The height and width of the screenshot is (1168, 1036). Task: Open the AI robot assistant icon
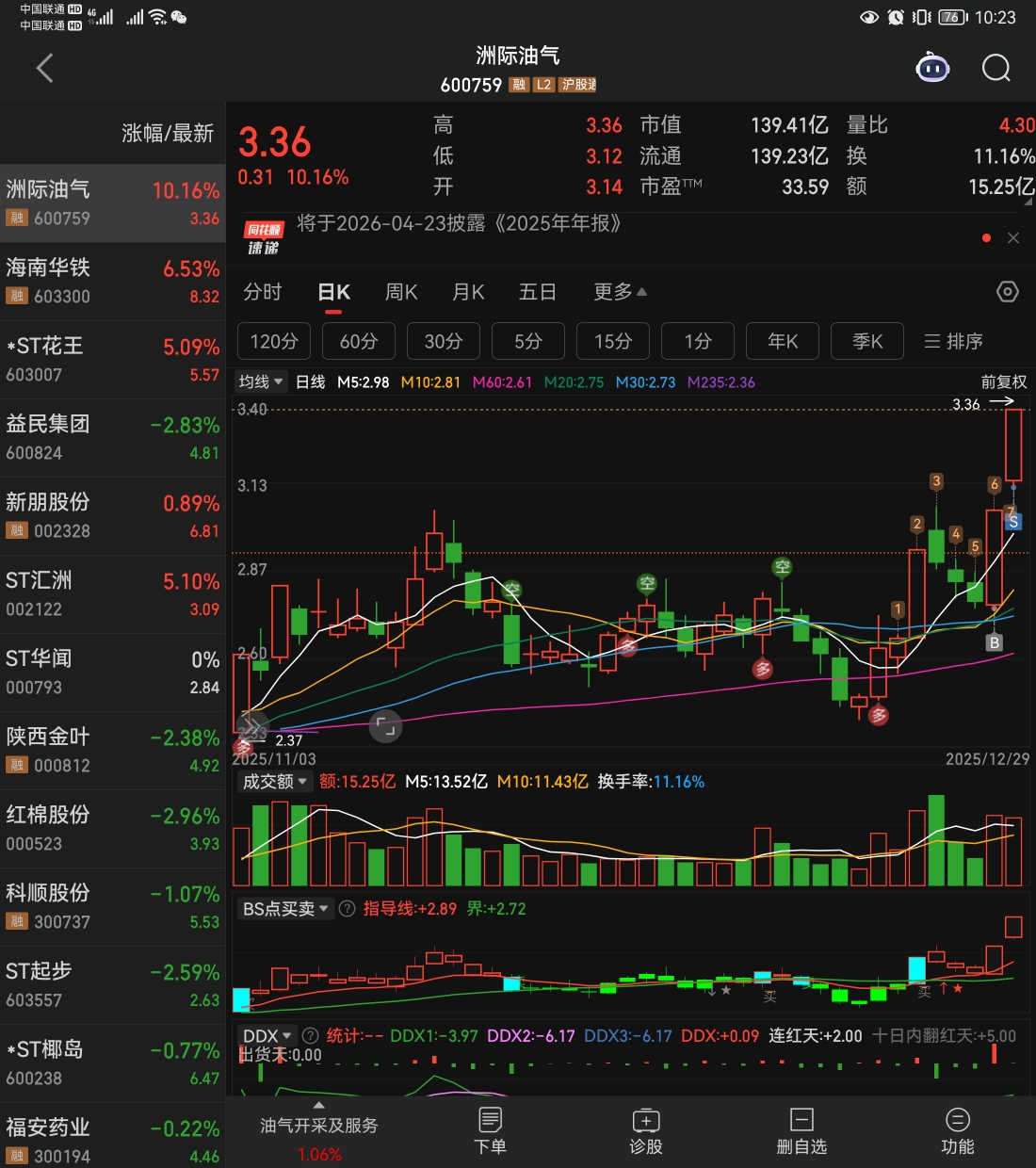[x=932, y=68]
